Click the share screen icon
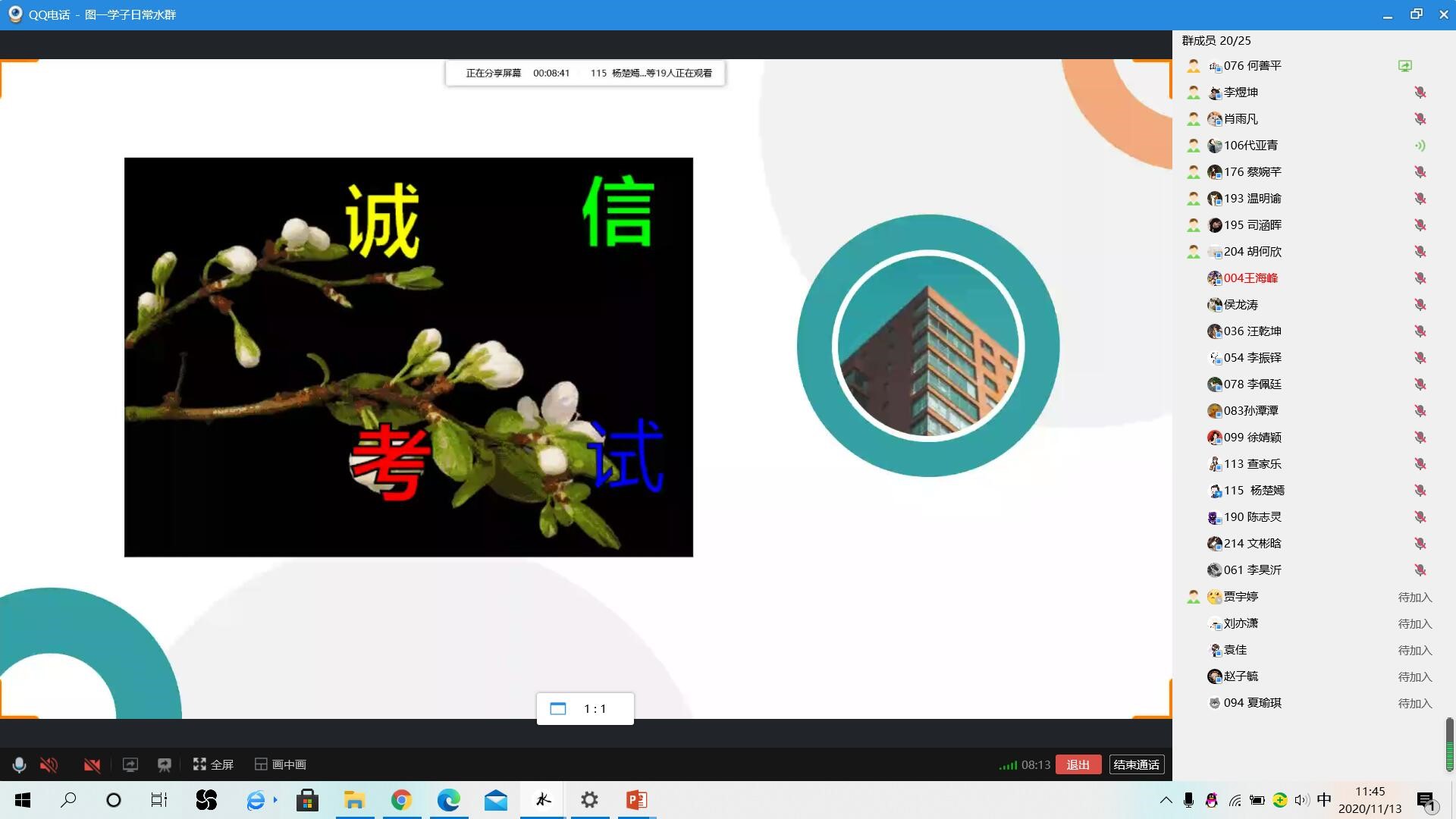The width and height of the screenshot is (1456, 819). pyautogui.click(x=130, y=764)
